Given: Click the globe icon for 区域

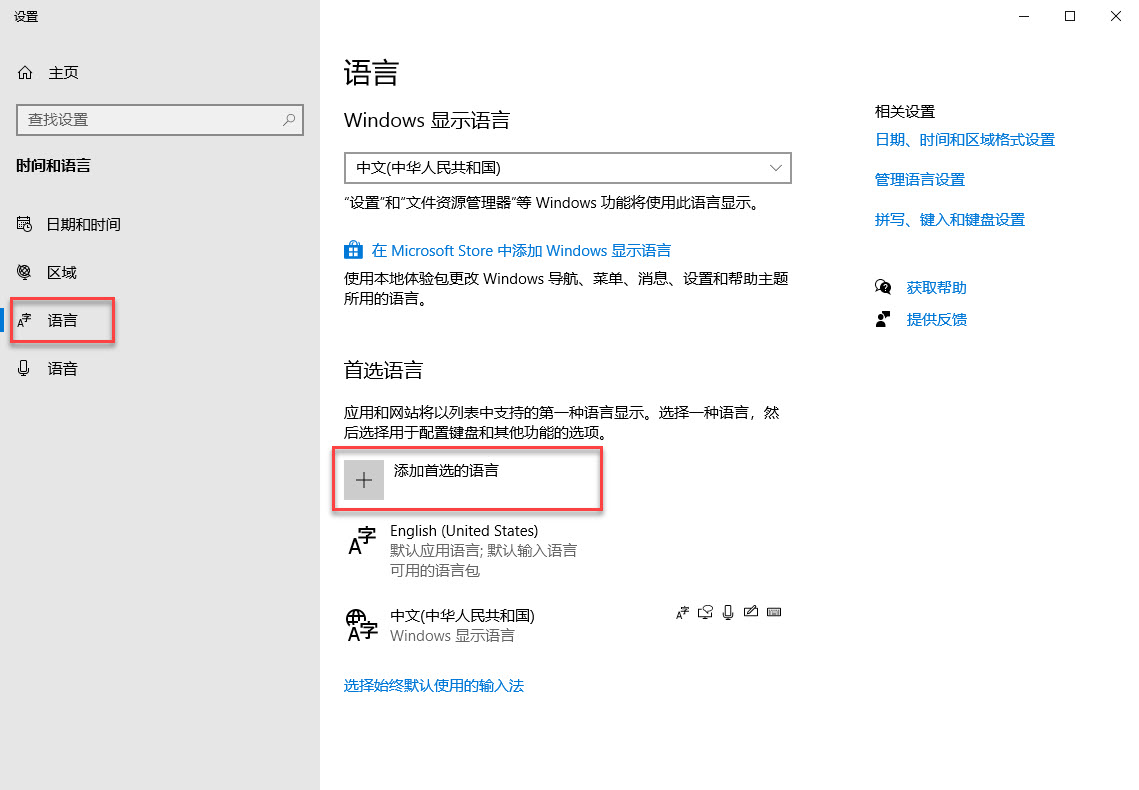Looking at the screenshot, I should 24,272.
